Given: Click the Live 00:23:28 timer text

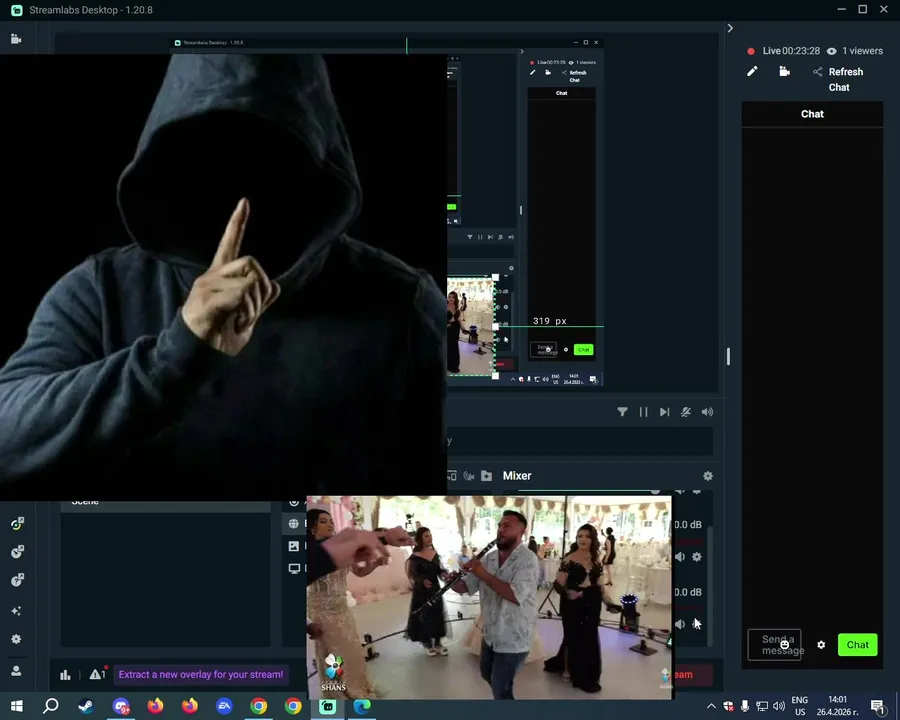Looking at the screenshot, I should click(791, 51).
